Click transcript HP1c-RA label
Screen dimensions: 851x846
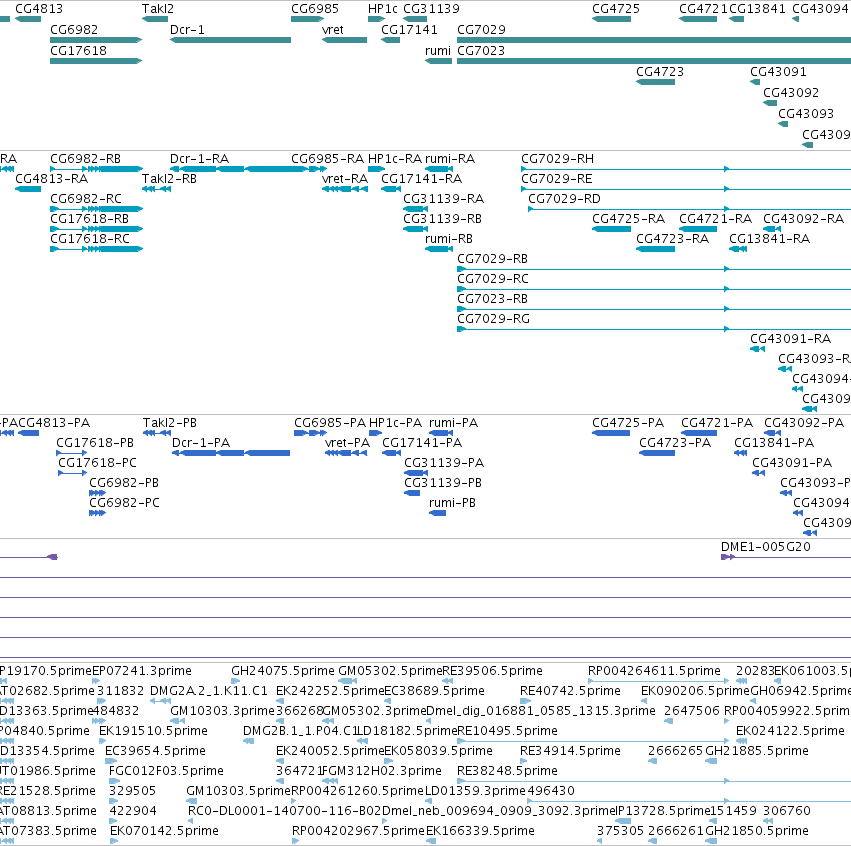pos(395,159)
